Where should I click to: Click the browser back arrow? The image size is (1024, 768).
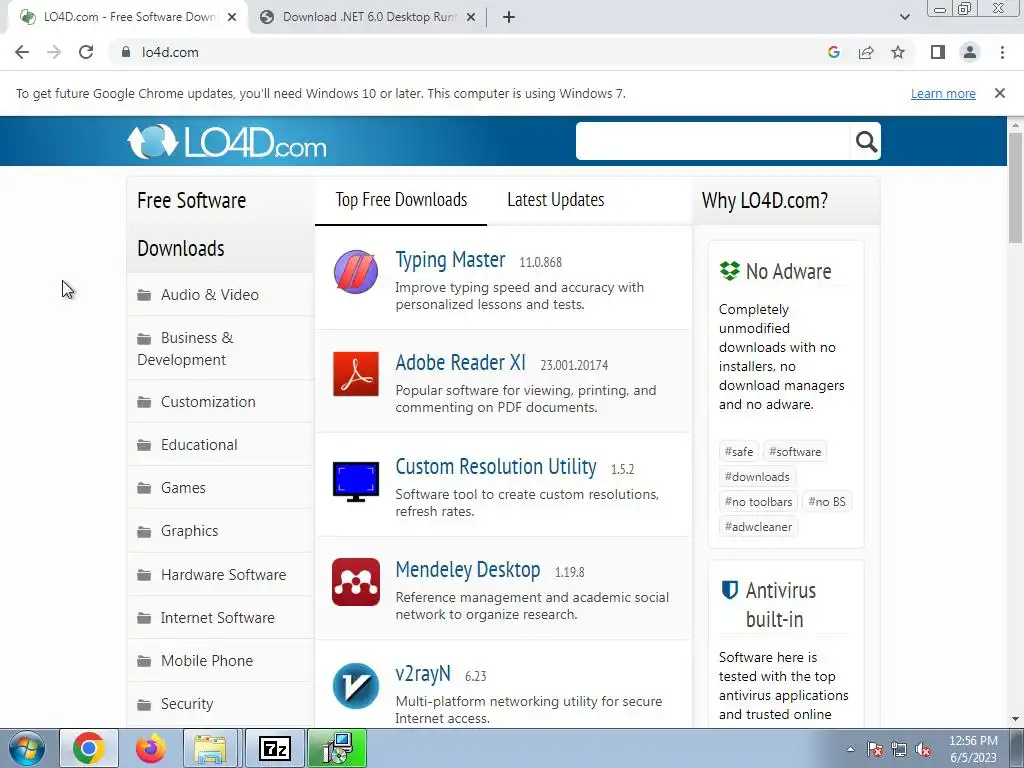[22, 52]
